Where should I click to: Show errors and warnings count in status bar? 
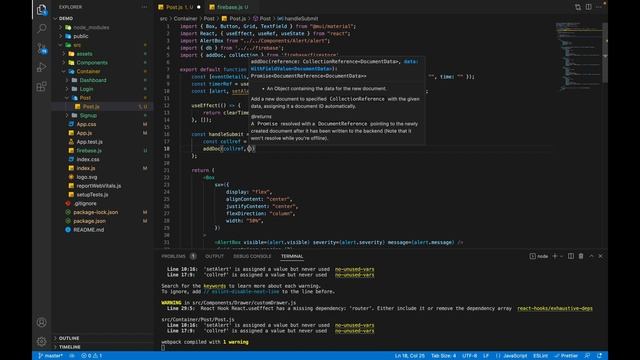[x=91, y=356]
